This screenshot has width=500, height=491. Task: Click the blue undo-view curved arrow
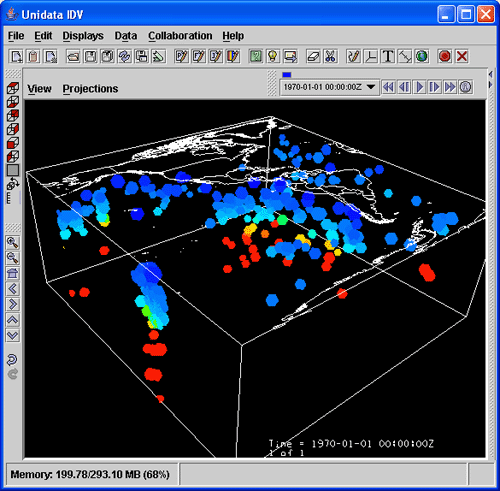coord(12,359)
